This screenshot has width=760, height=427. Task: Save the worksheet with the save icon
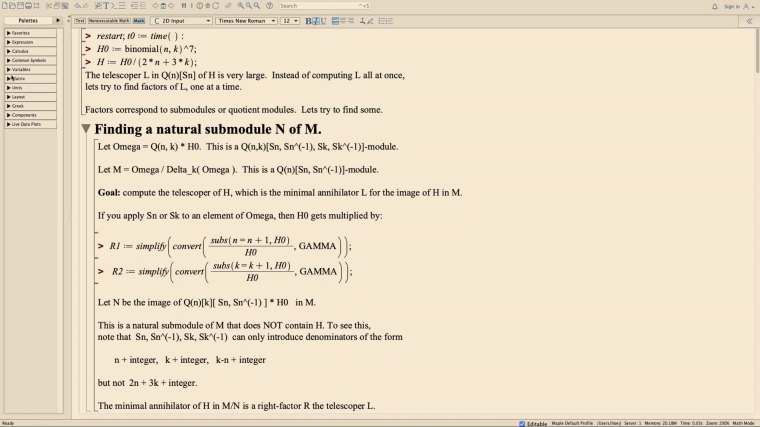pos(20,6)
